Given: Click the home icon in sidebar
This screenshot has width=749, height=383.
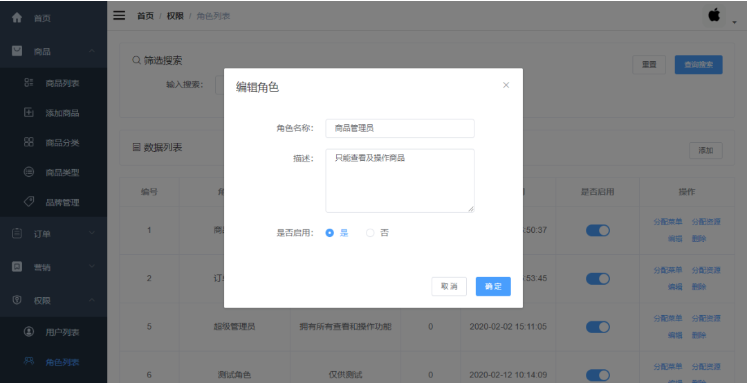Looking at the screenshot, I should pos(17,18).
